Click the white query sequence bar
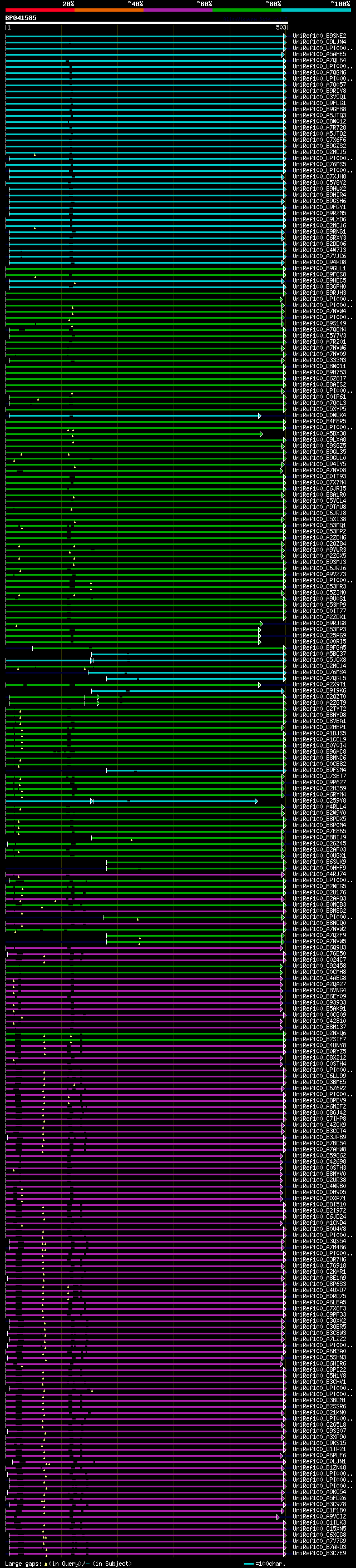Viewport: 356px width, 1568px height. [x=147, y=22]
